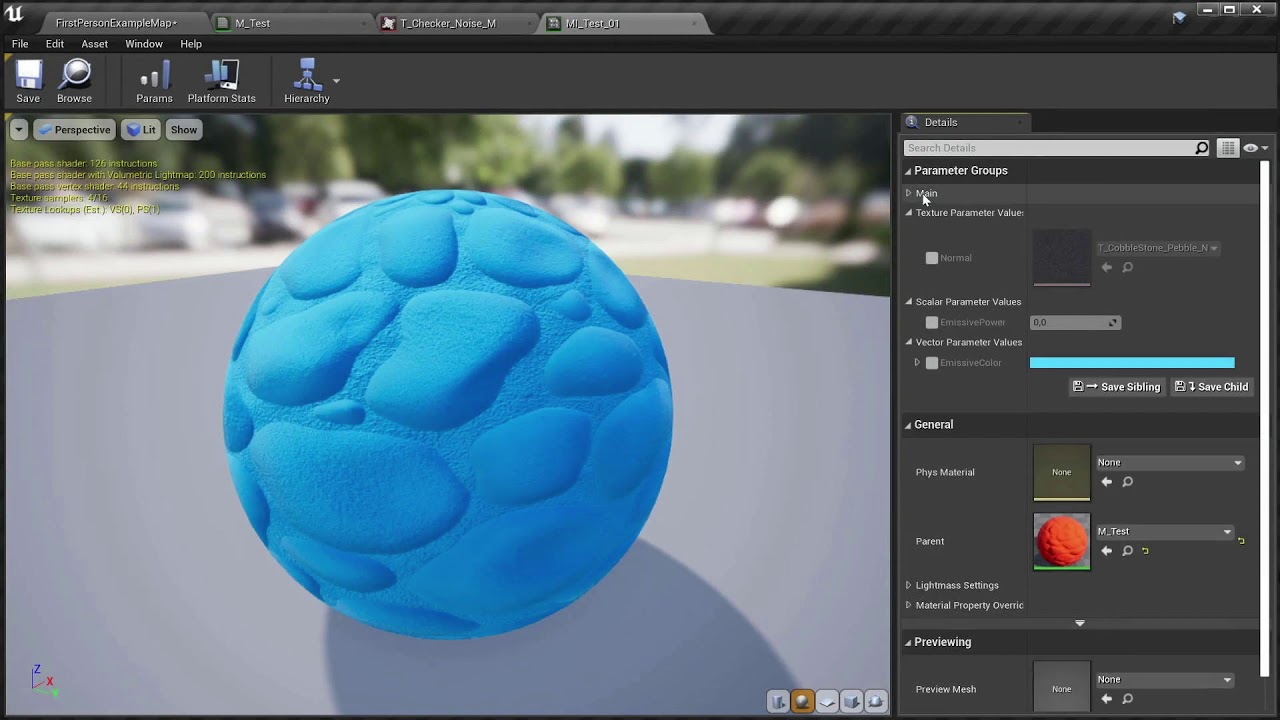Expand the Main parameter group
The width and height of the screenshot is (1280, 720).
tap(908, 193)
